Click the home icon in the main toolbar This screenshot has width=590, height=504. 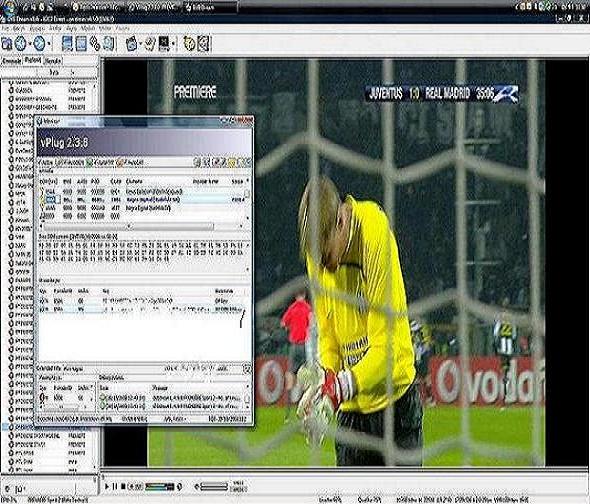[x=6, y=44]
